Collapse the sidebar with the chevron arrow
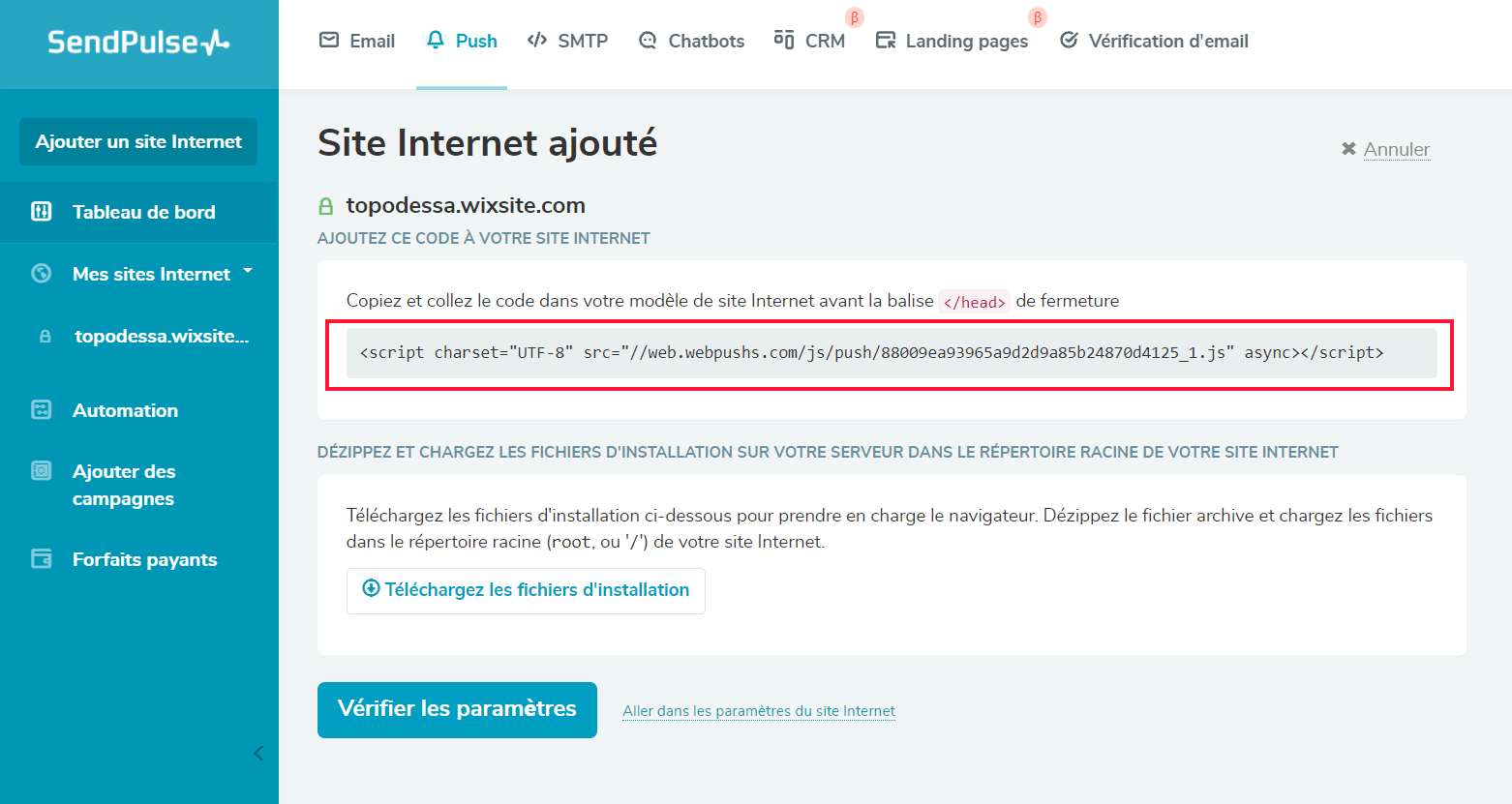This screenshot has height=804, width=1512. (x=258, y=753)
